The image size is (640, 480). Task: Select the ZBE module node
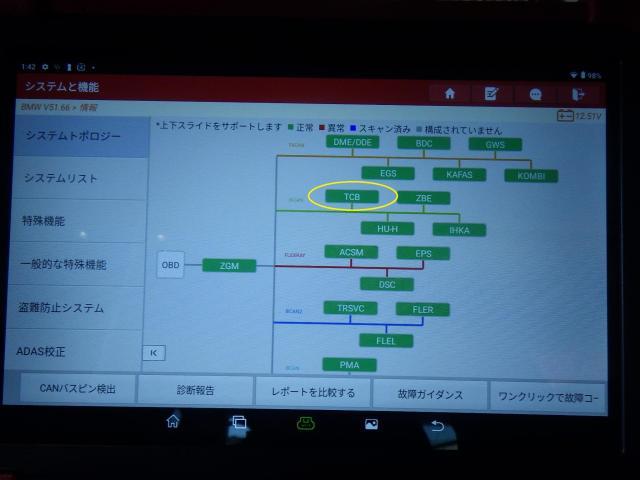(x=424, y=198)
